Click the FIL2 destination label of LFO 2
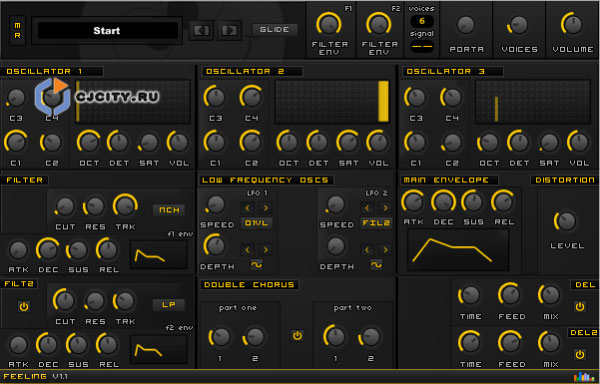Screen dimensions: 600x384 click(376, 223)
